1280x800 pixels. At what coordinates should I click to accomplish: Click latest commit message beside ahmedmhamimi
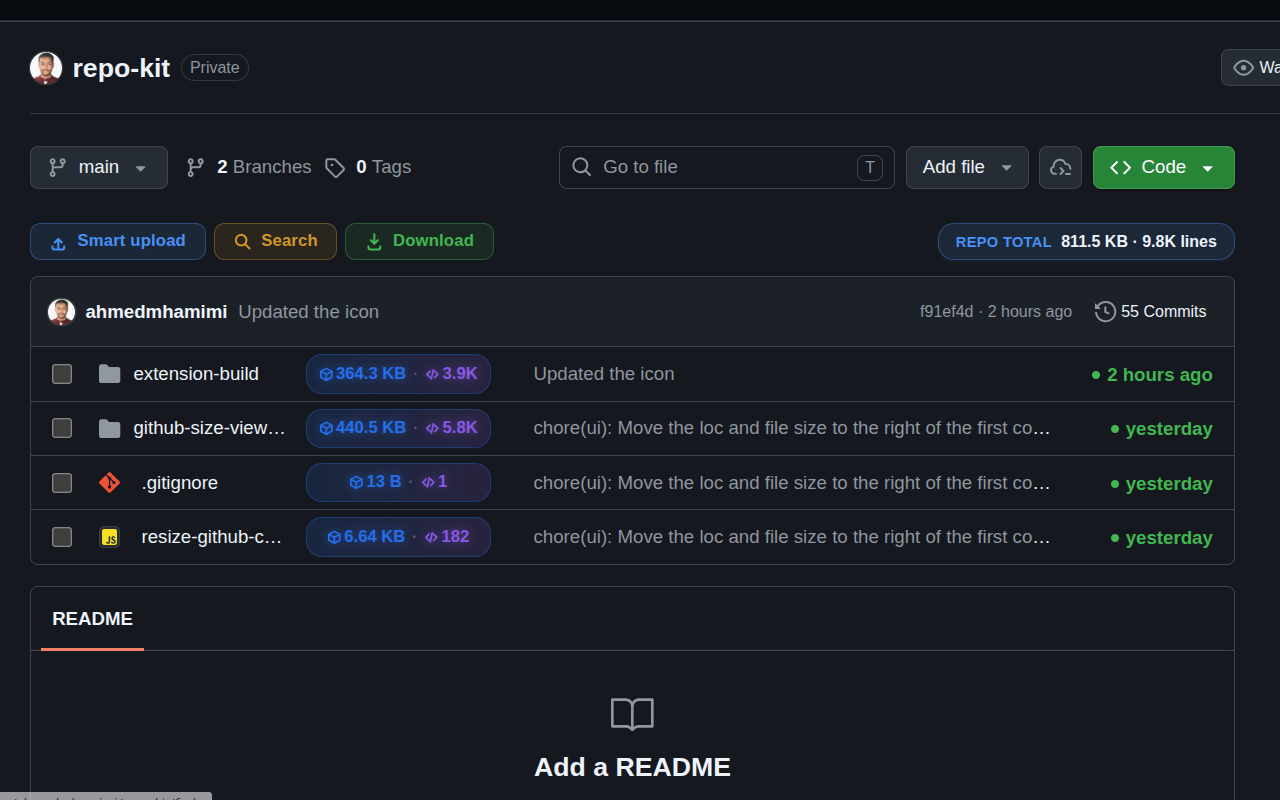(x=309, y=312)
